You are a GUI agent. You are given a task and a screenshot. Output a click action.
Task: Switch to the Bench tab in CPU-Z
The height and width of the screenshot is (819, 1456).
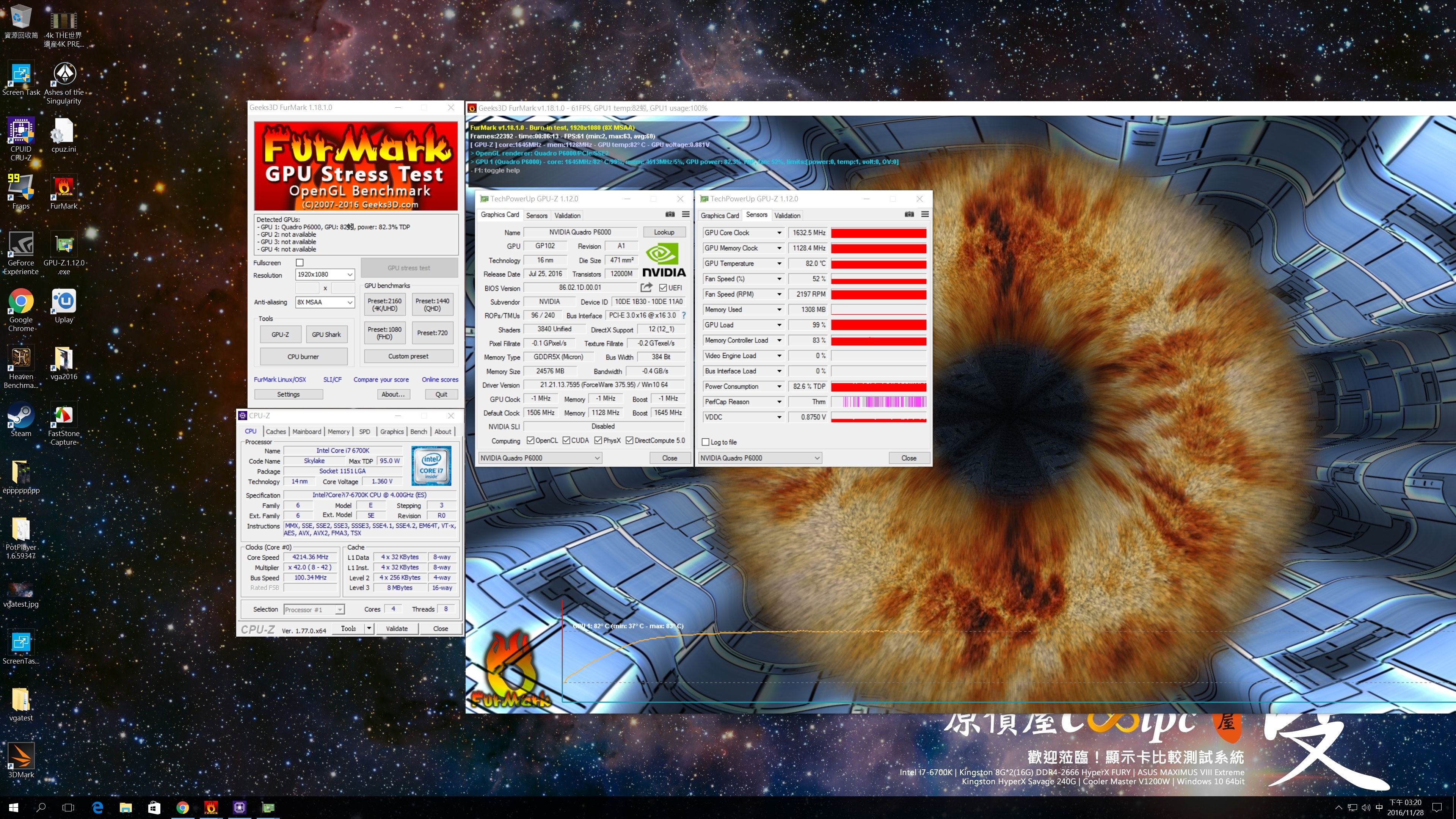pos(419,431)
